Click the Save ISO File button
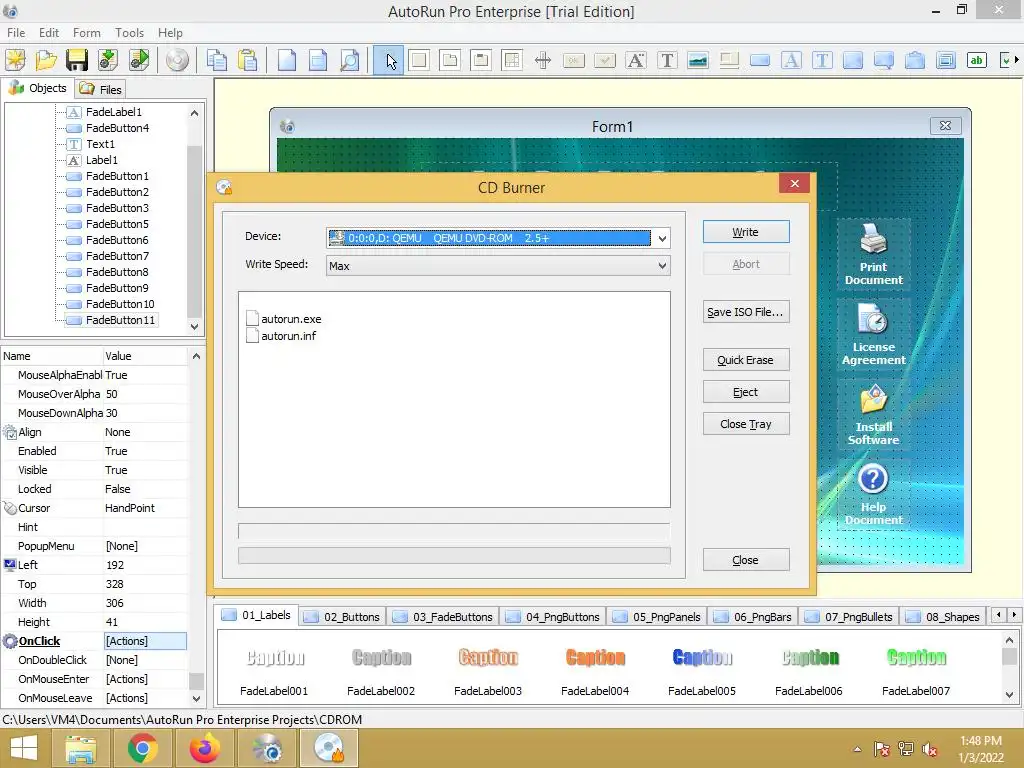The image size is (1024, 768). [746, 312]
